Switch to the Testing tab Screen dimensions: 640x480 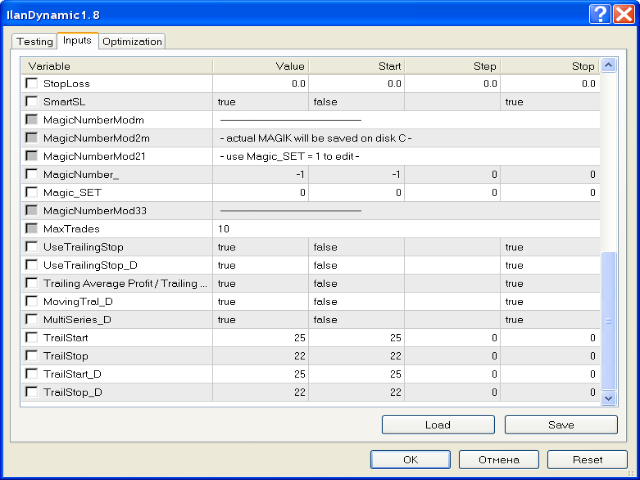[35, 42]
